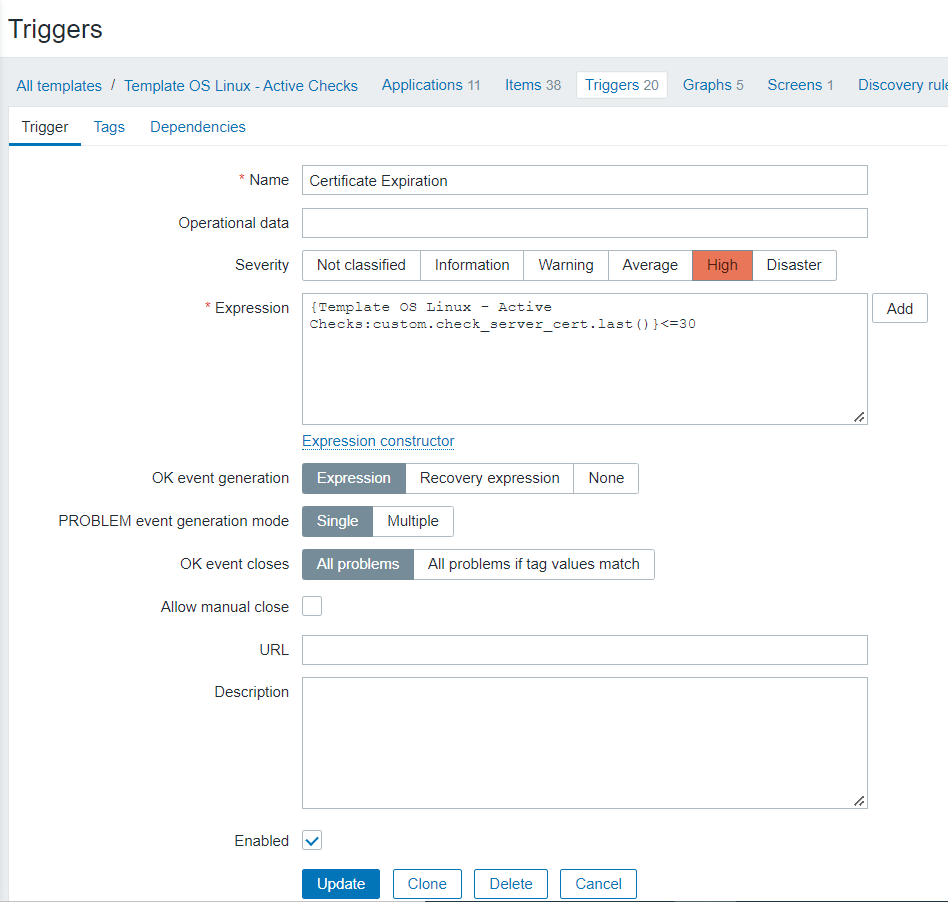Image resolution: width=948 pixels, height=902 pixels.
Task: Clone the Certificate Expiration trigger
Action: [427, 884]
